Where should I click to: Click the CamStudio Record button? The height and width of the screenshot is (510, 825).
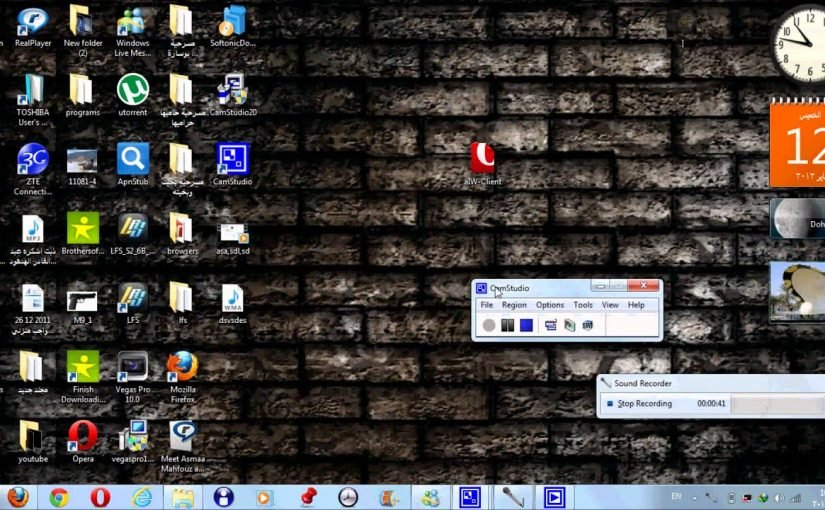pos(488,325)
